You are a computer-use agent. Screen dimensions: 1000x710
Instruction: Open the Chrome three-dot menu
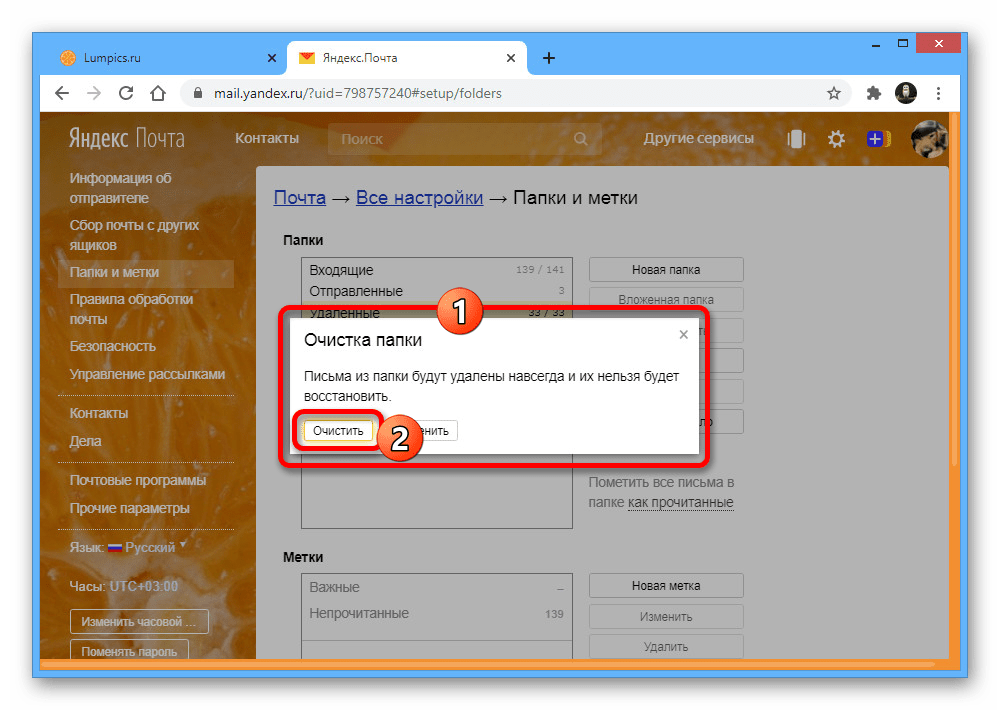point(938,92)
